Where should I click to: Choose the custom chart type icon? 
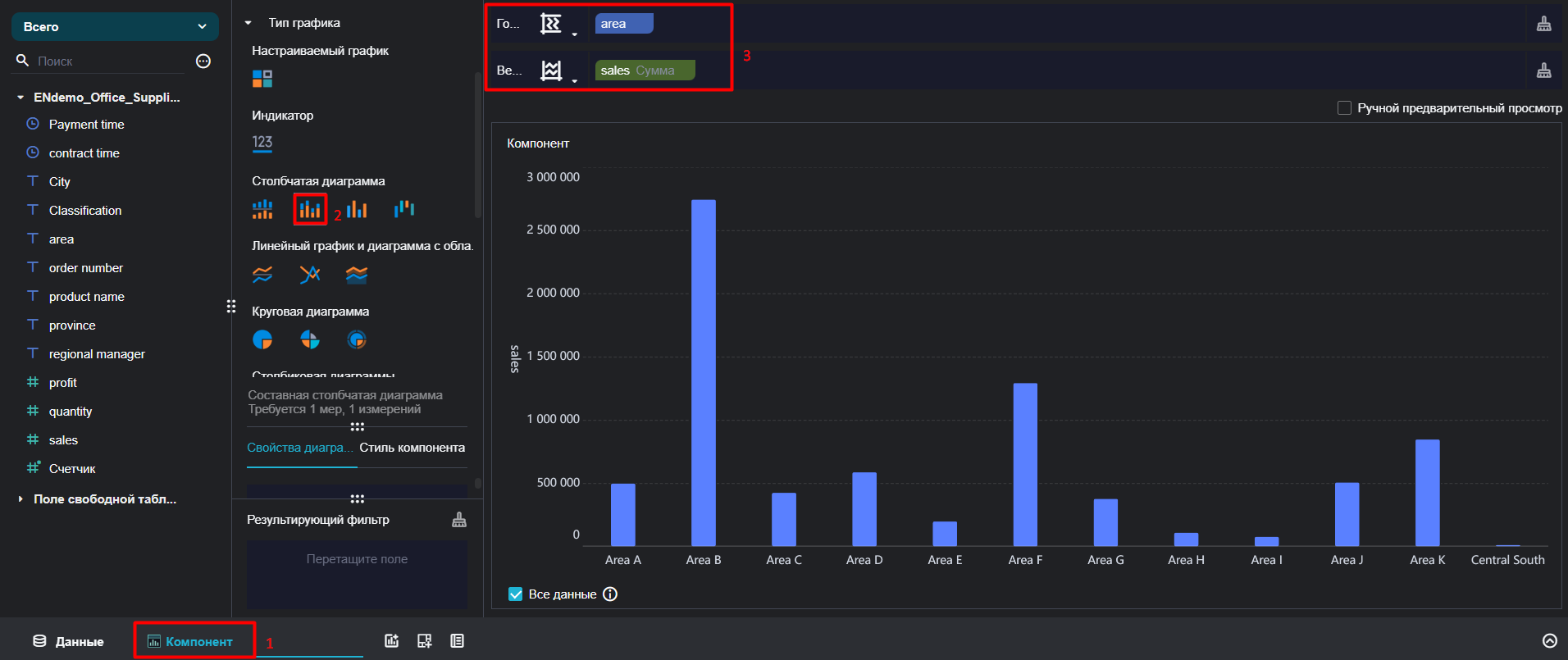[262, 79]
